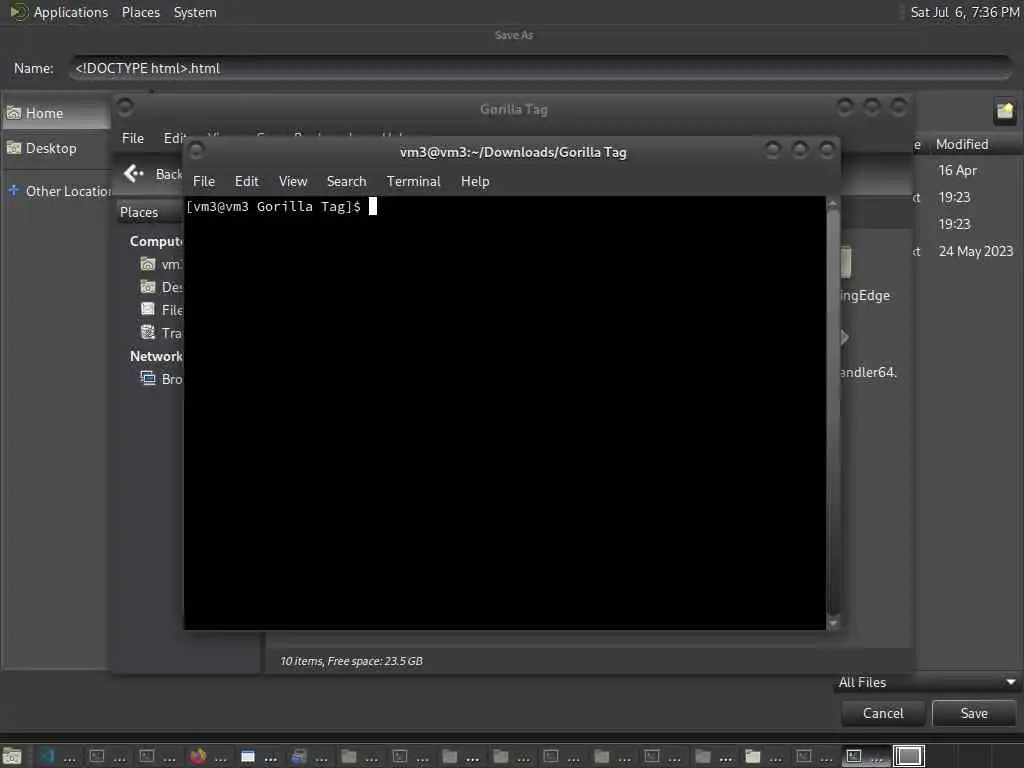
Task: Click the Gorilla Tag window menu button
Action: point(125,106)
